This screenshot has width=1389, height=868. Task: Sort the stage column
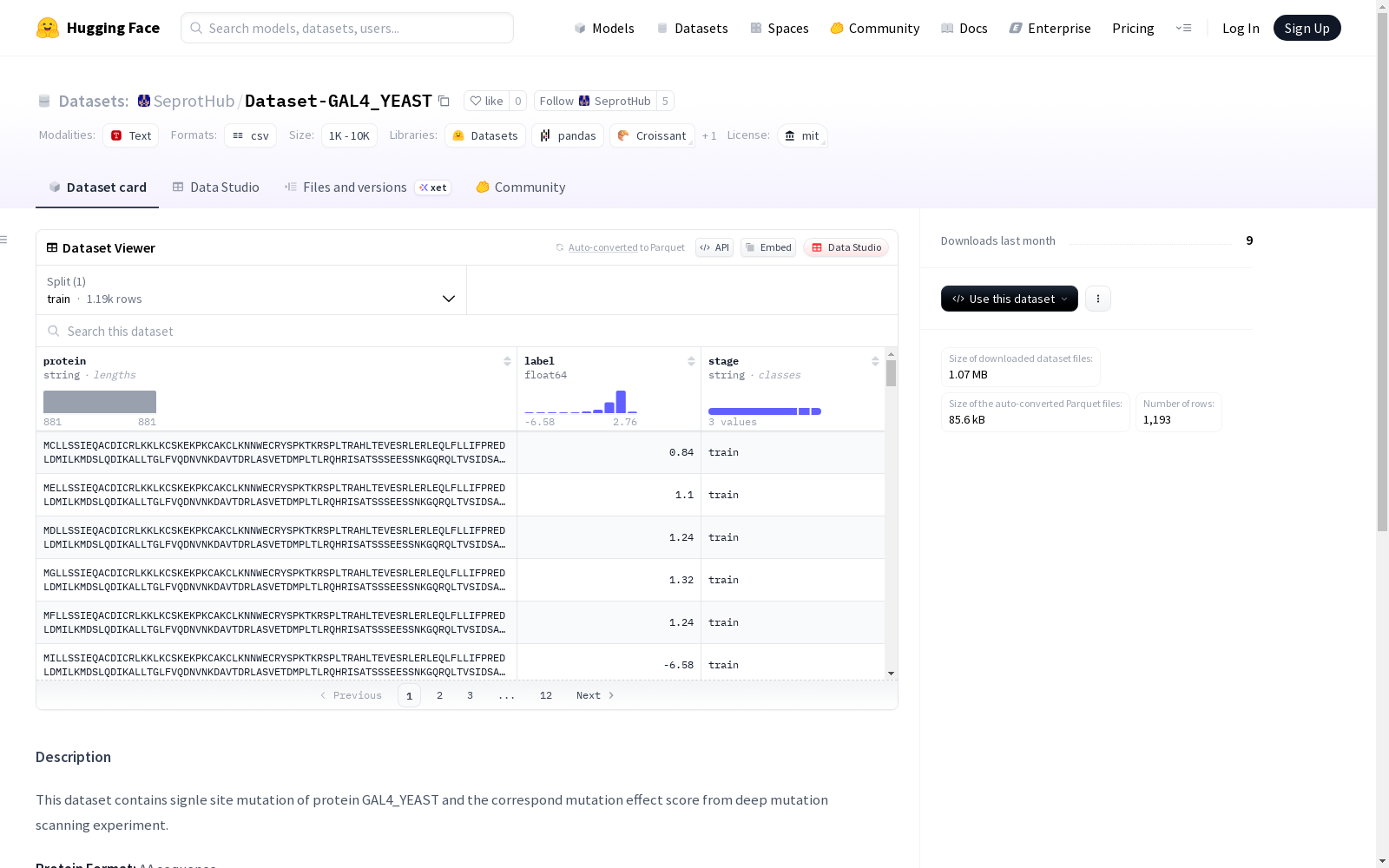875,361
